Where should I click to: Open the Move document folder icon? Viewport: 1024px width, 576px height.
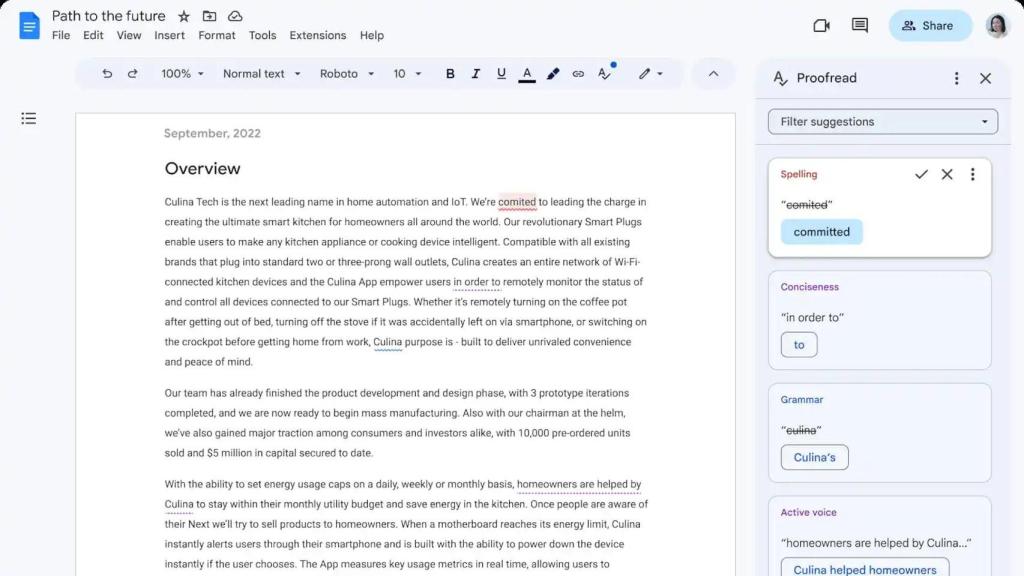[x=209, y=16]
